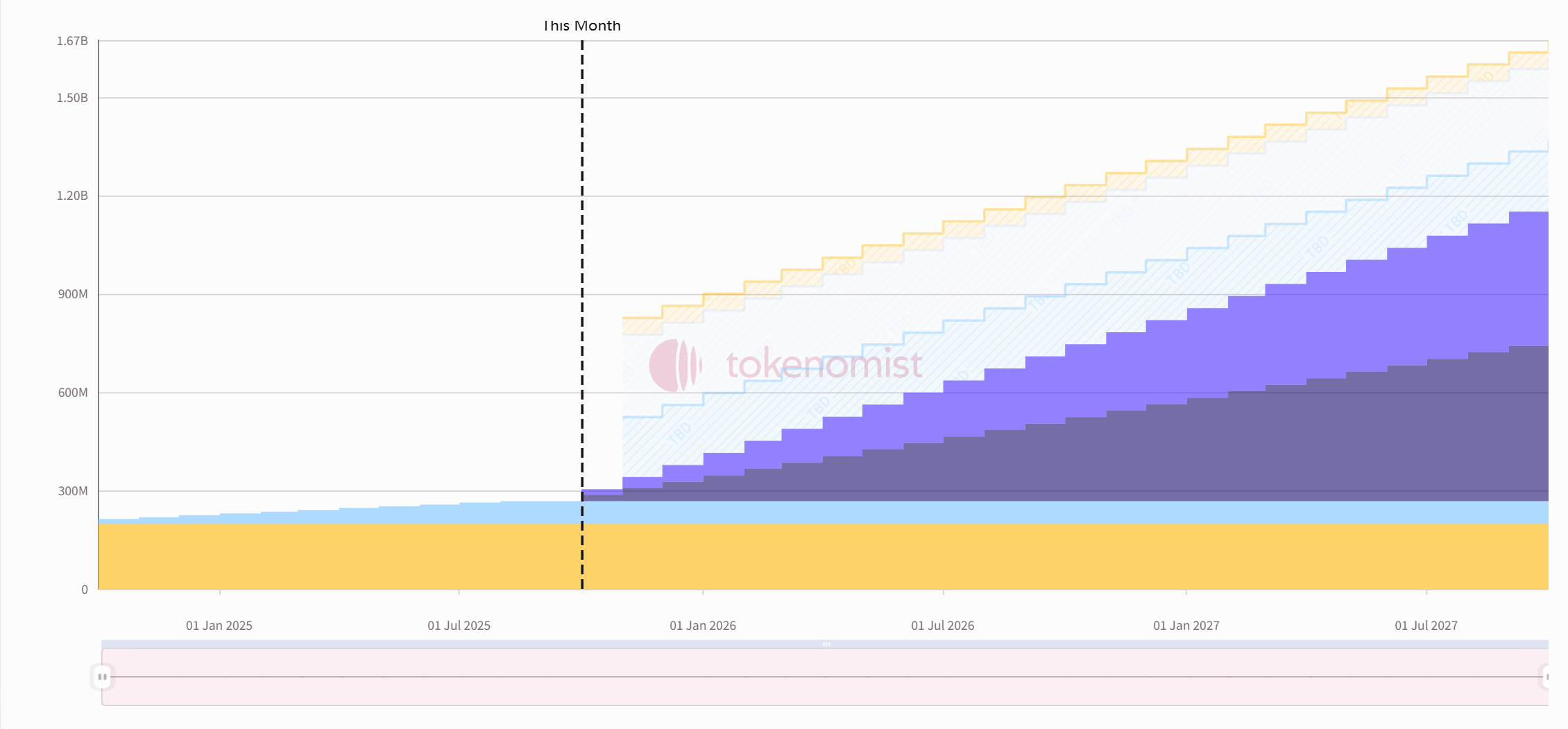The image size is (1568, 729).
Task: Click the drag handle atop the mini-map navigator
Action: [x=826, y=644]
